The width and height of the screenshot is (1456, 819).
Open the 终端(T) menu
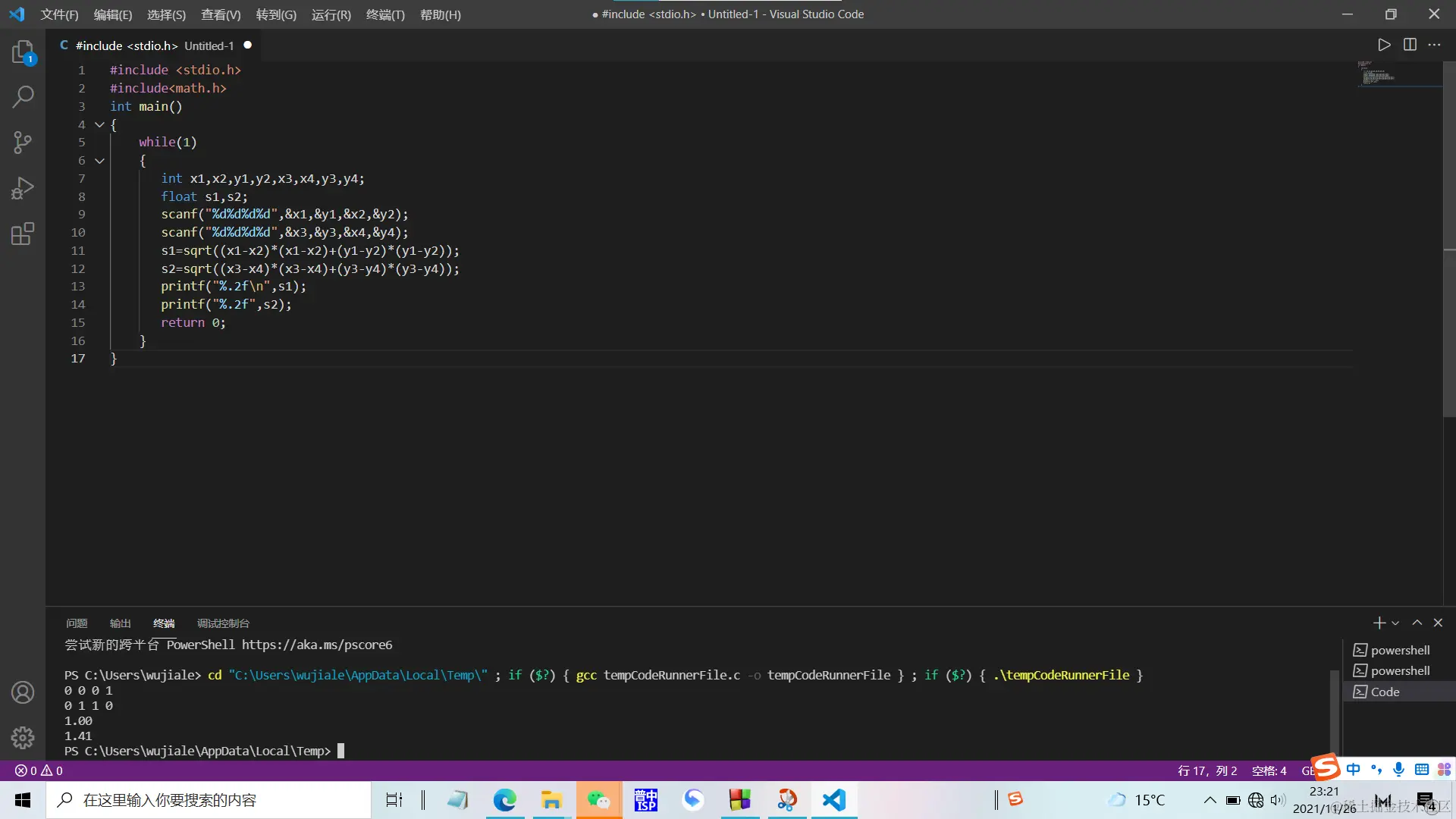pyautogui.click(x=385, y=14)
